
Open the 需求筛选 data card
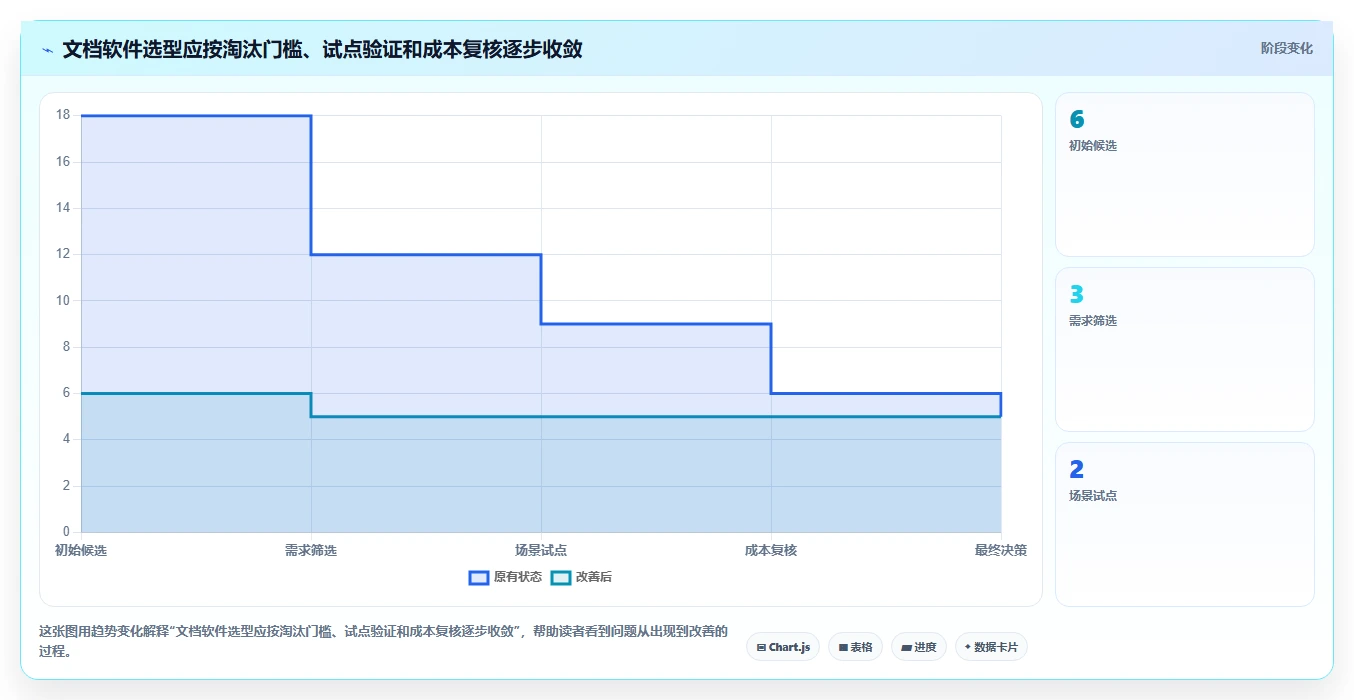click(x=1185, y=349)
